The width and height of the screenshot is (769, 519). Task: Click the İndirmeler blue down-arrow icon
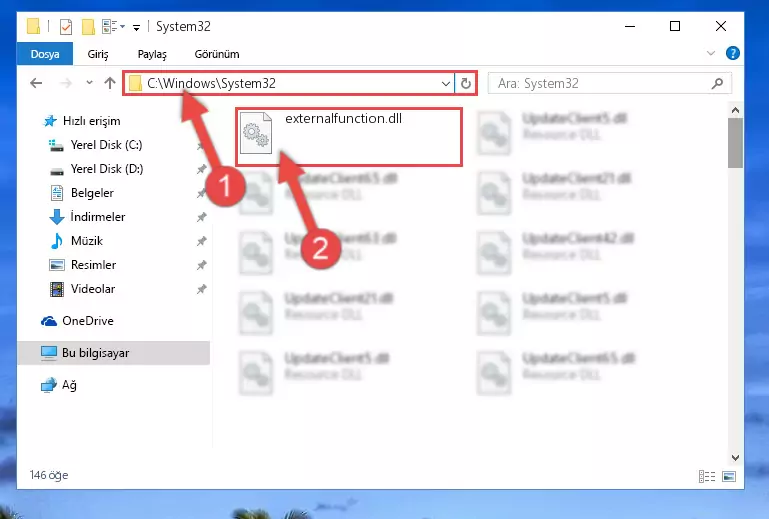57,217
